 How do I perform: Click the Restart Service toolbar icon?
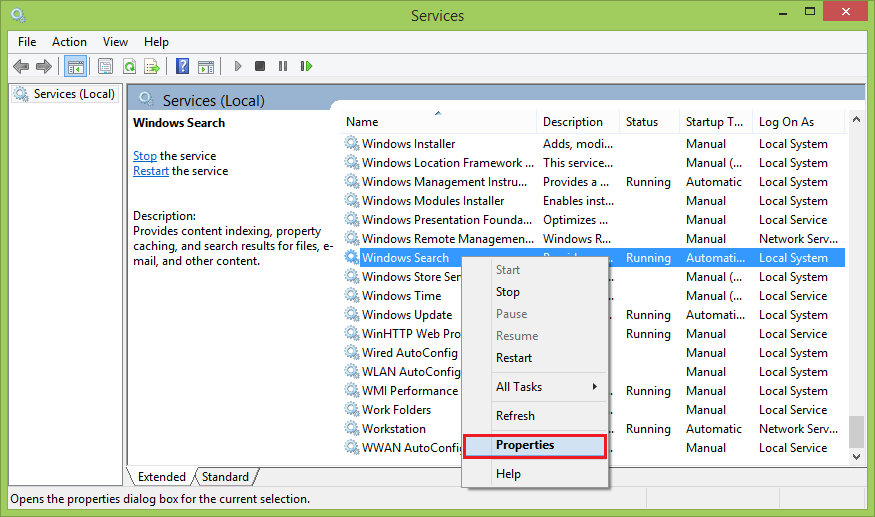306,66
